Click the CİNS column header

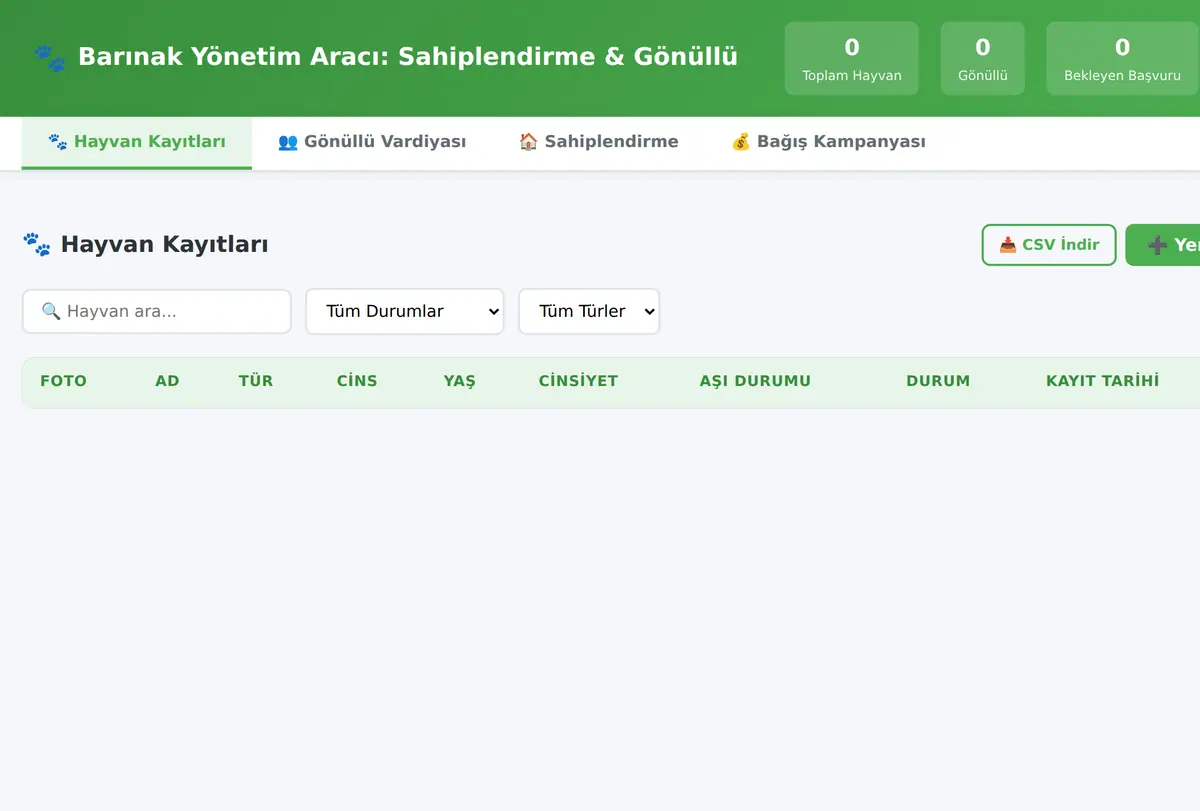tap(357, 381)
